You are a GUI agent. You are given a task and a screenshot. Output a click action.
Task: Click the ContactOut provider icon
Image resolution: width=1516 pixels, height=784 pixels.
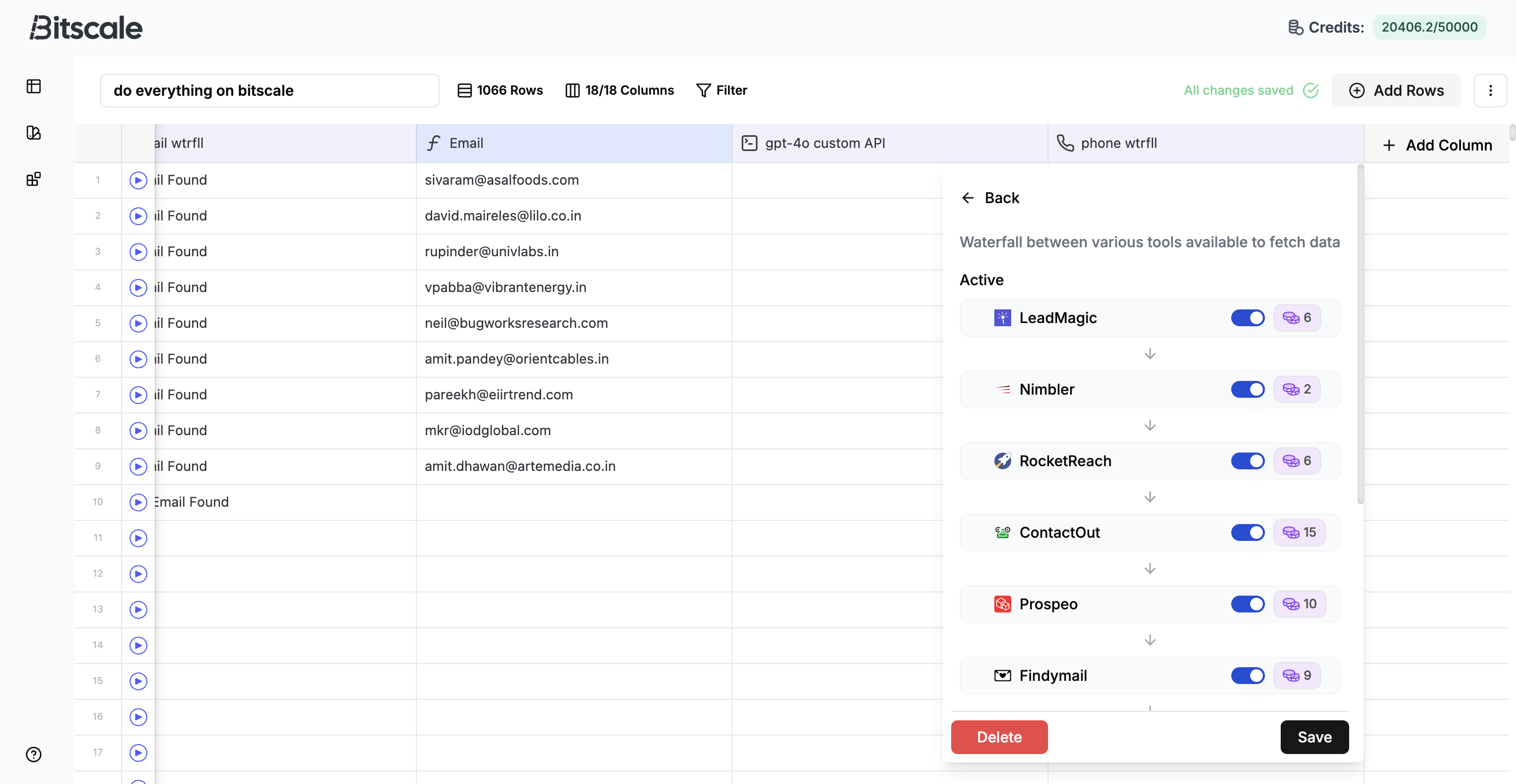click(1002, 533)
